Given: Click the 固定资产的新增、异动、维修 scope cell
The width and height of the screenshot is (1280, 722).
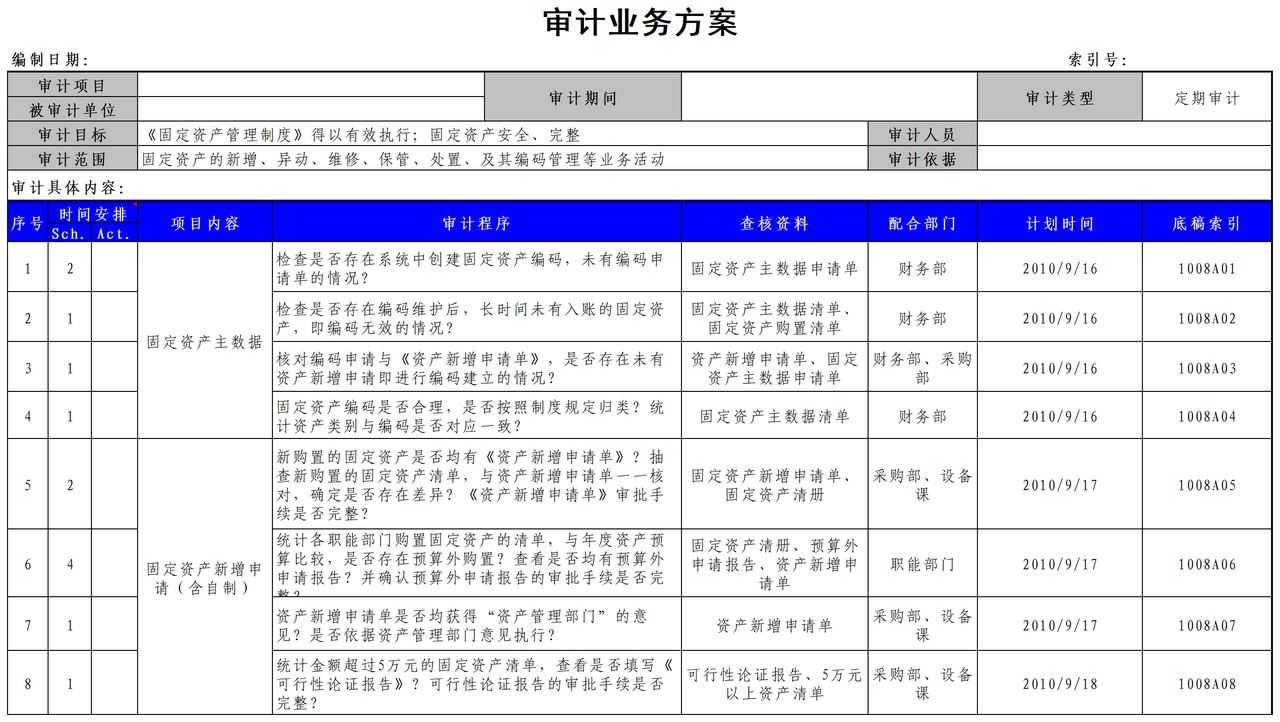Looking at the screenshot, I should click(x=503, y=158).
